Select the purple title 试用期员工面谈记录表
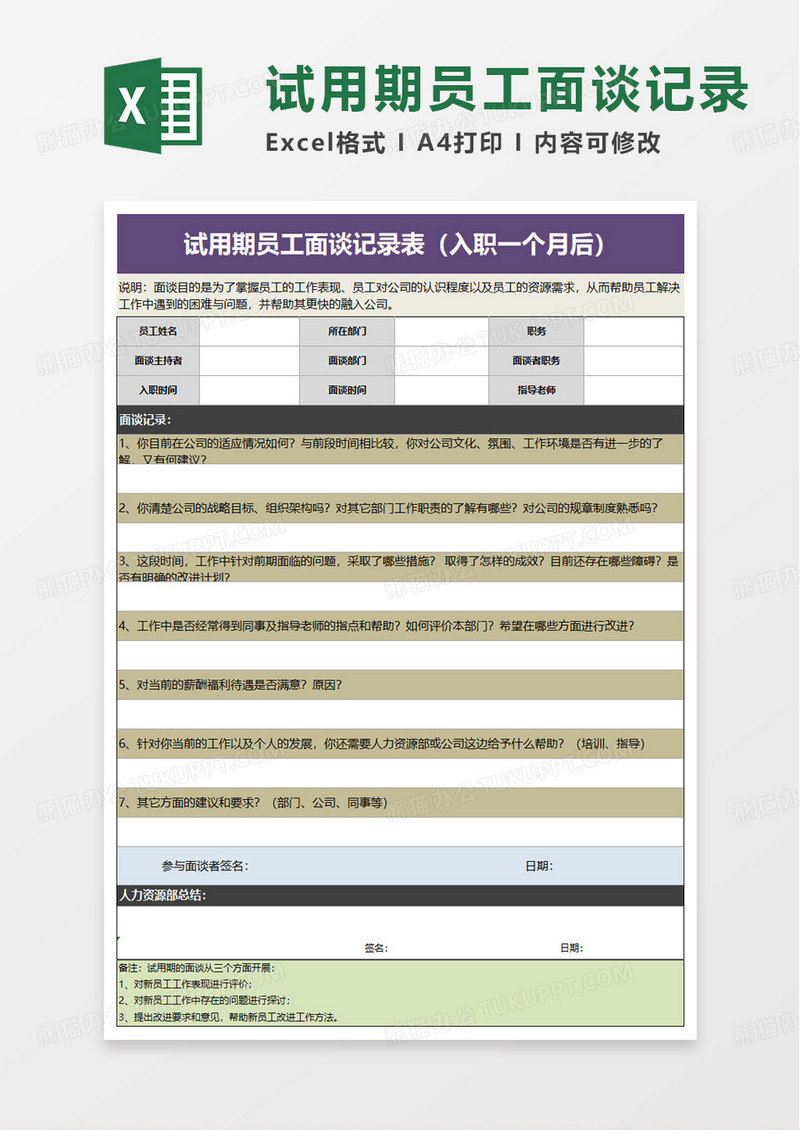This screenshot has height=1130, width=800. [400, 244]
